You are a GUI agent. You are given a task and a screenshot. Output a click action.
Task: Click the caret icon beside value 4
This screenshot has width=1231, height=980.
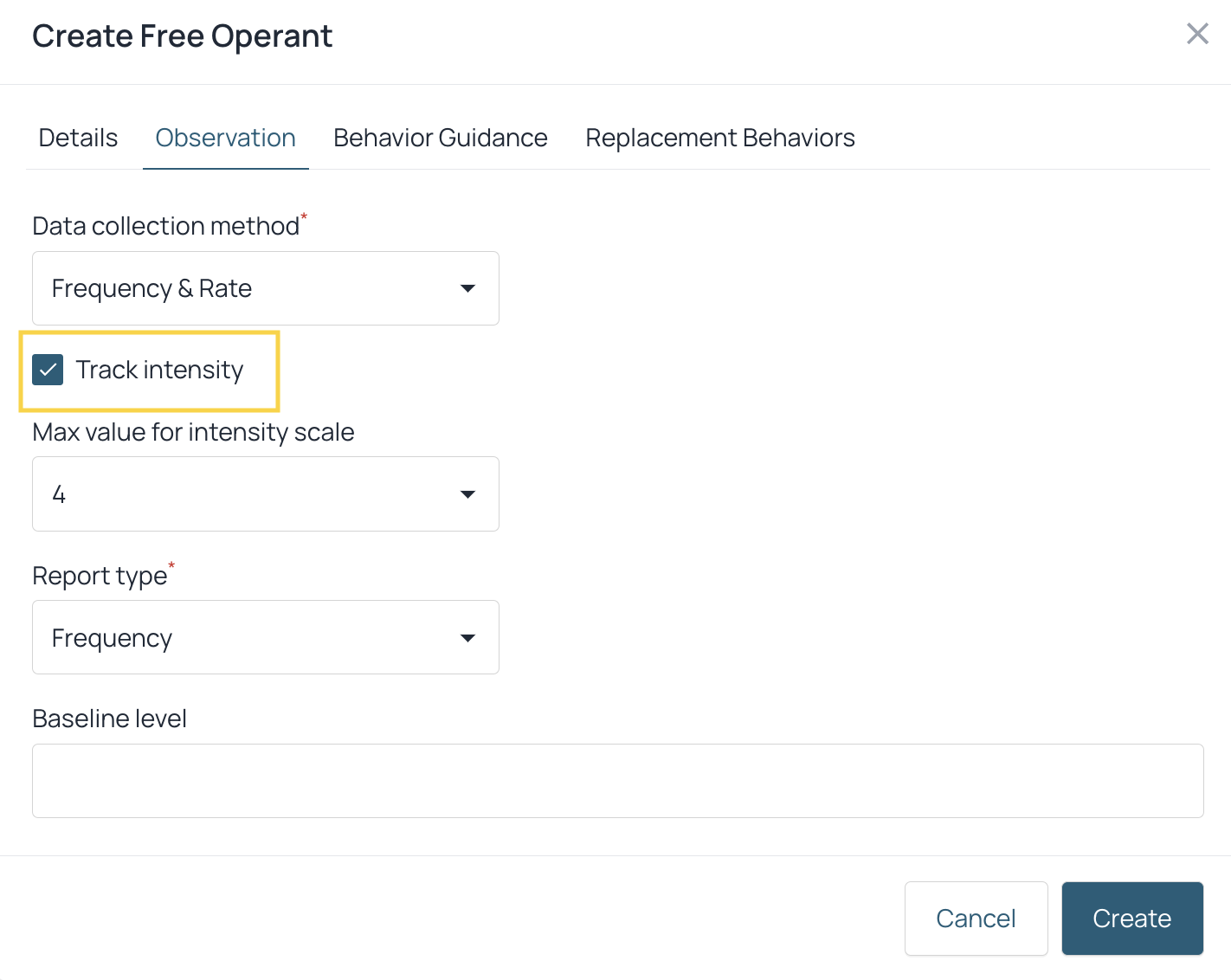coord(467,494)
